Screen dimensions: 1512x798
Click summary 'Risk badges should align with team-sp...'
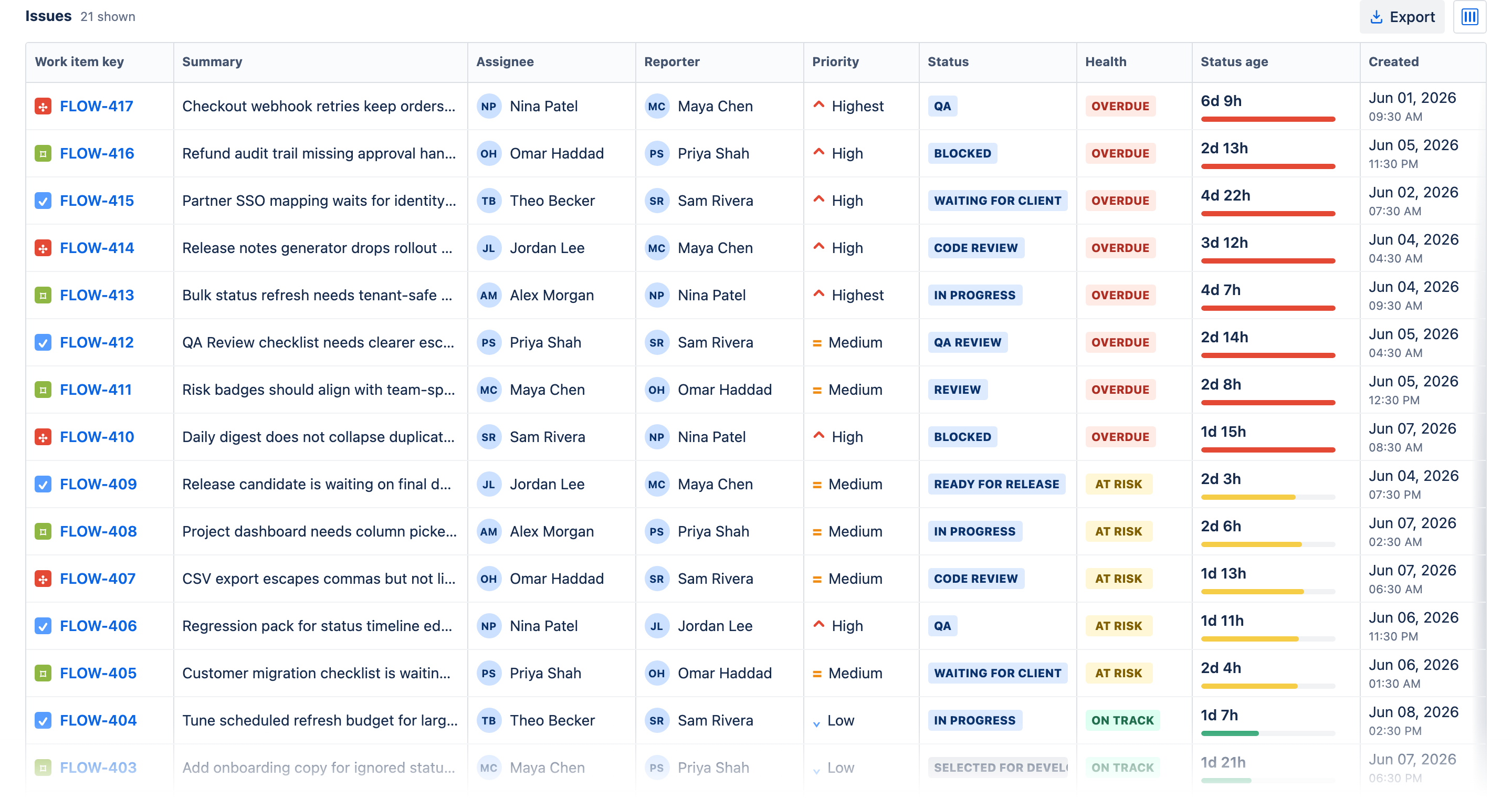pos(319,390)
